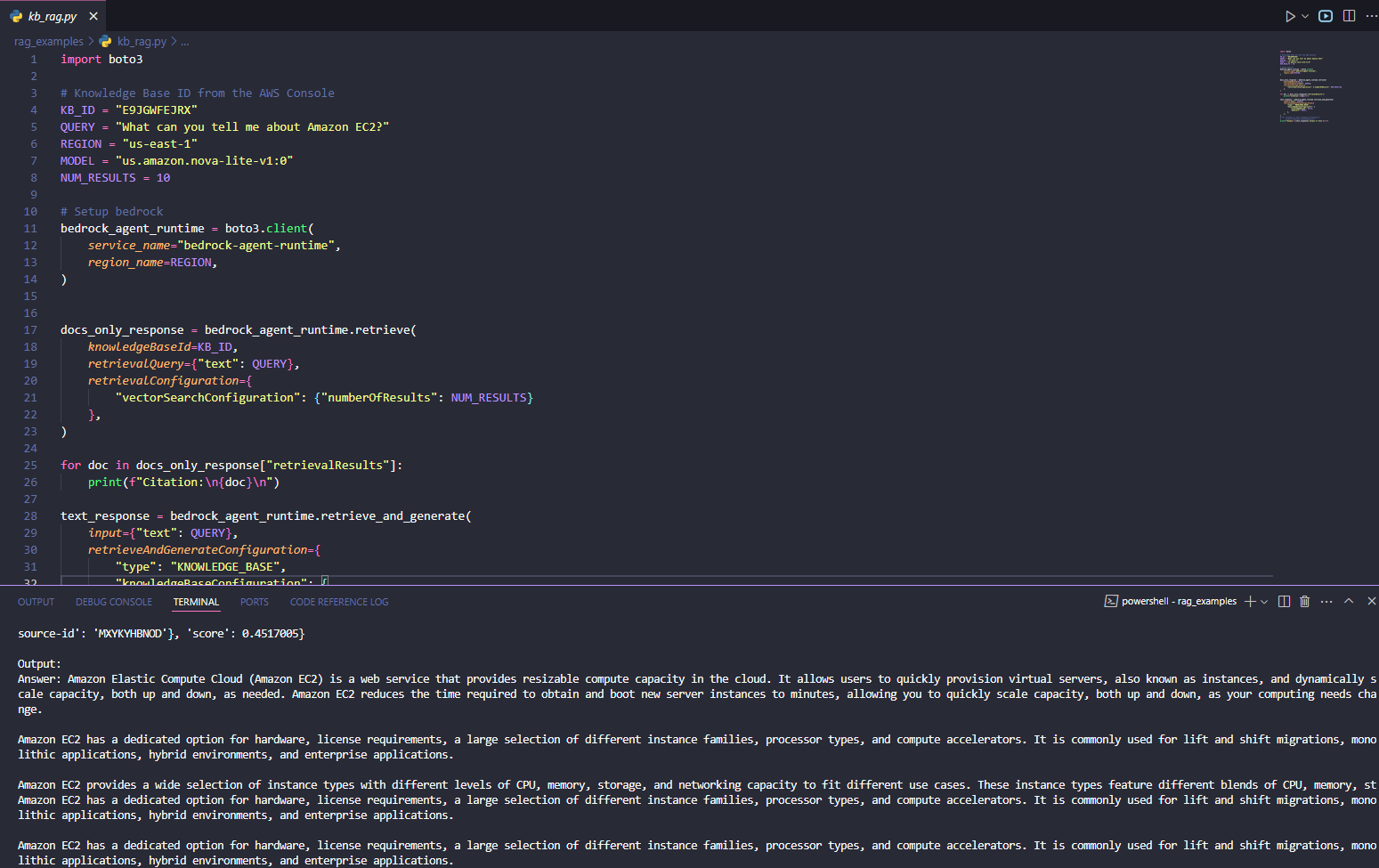Click the rag_examples breadcrumb folder
The width and height of the screenshot is (1379, 868).
pyautogui.click(x=49, y=42)
